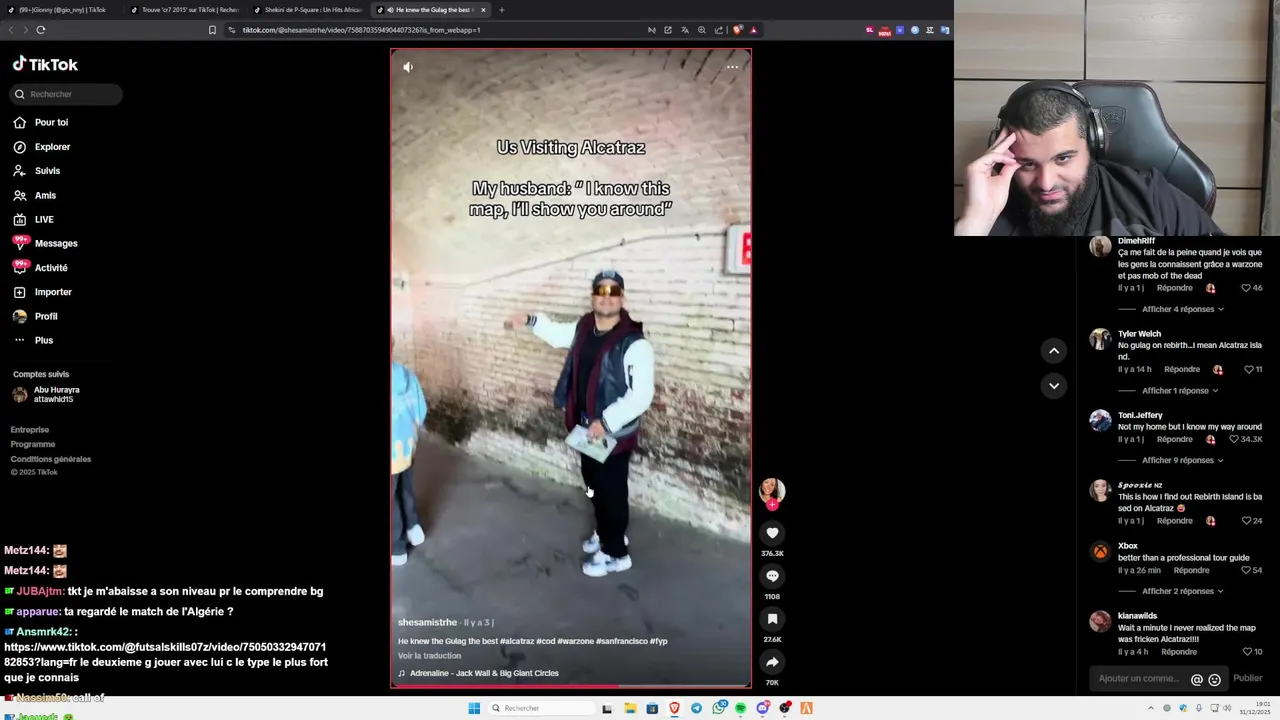Mute the video with the speaker icon
This screenshot has width=1280, height=720.
click(x=408, y=67)
